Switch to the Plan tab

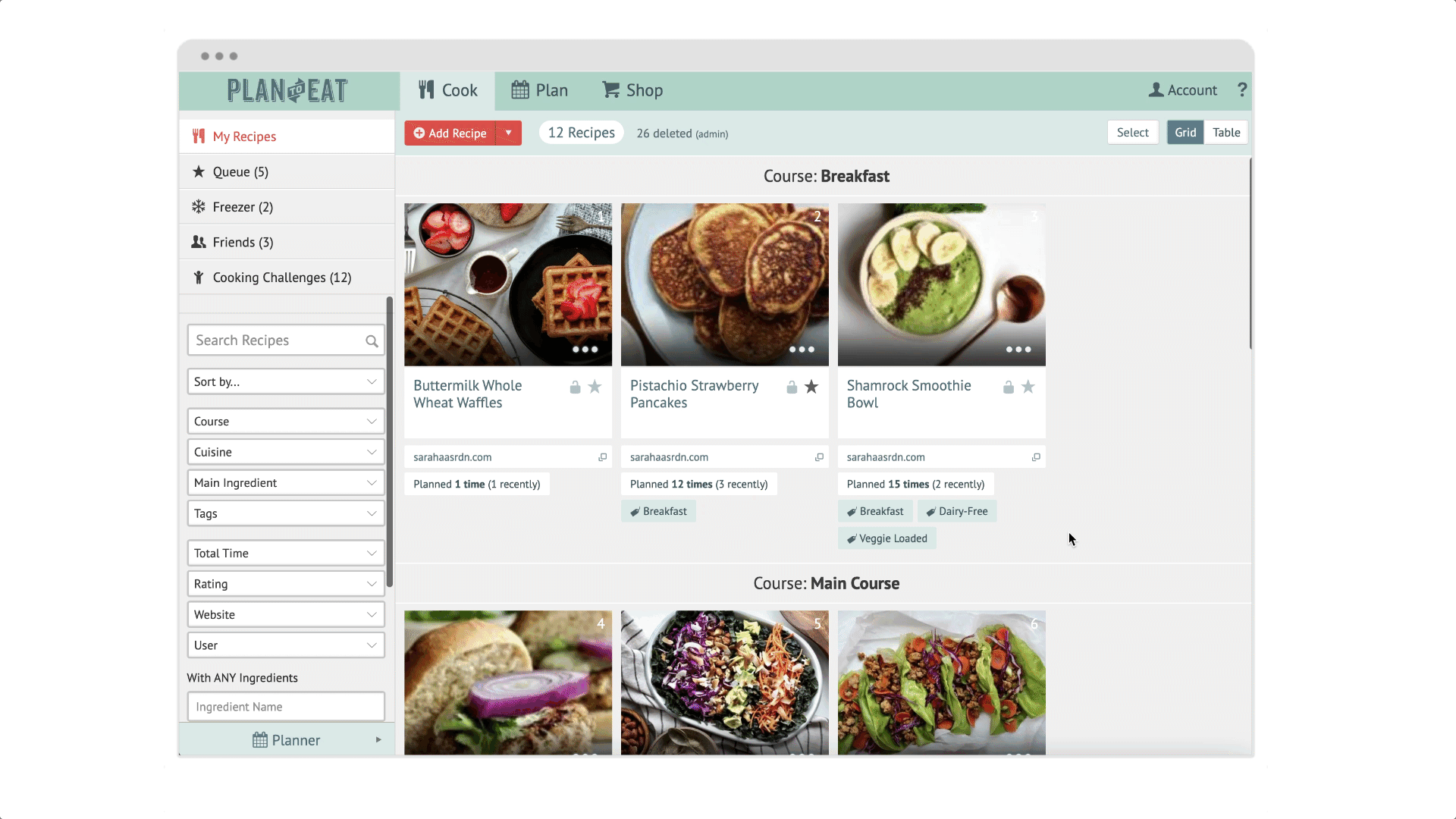pyautogui.click(x=539, y=90)
